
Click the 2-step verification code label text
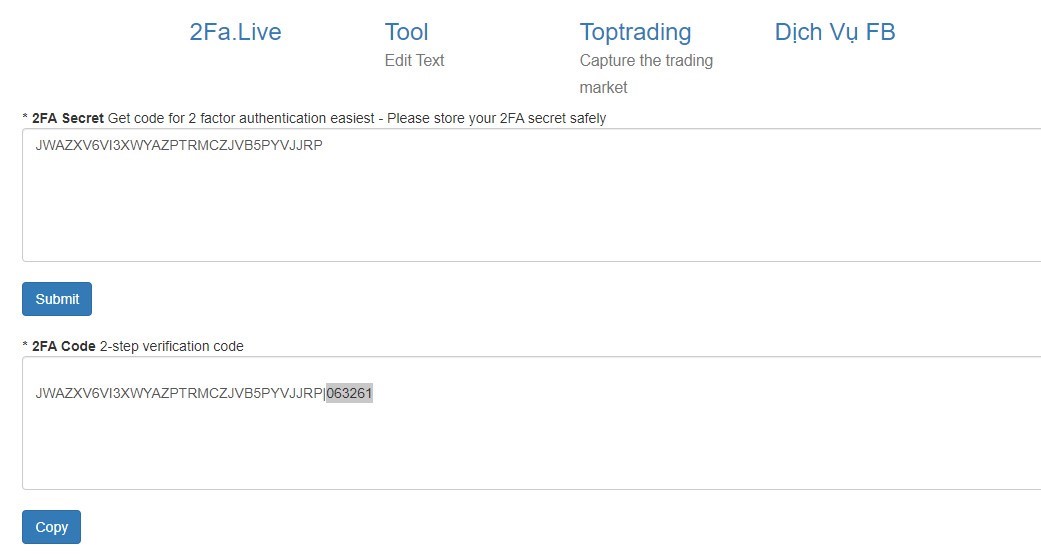click(x=171, y=346)
